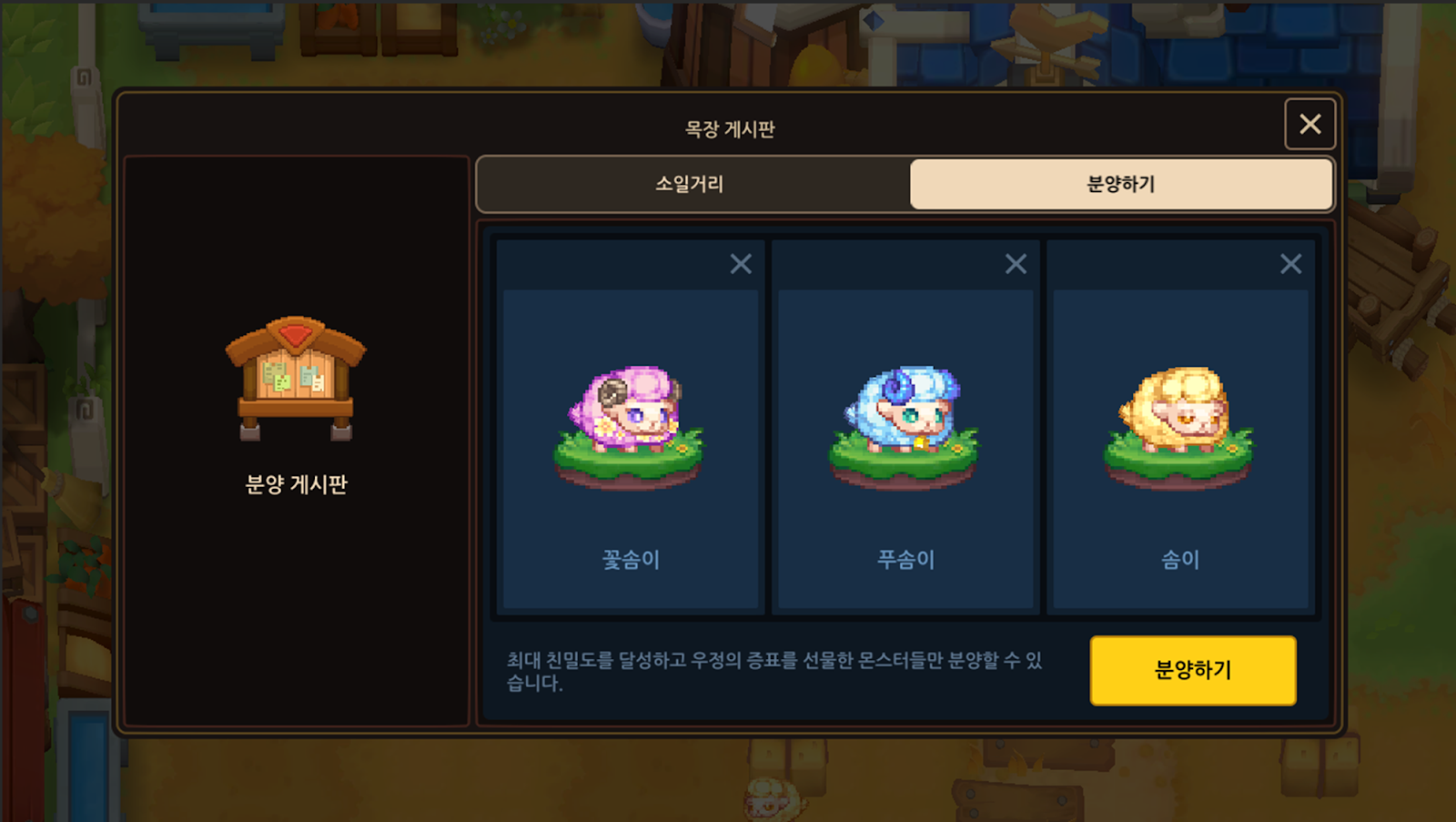1456x822 pixels.
Task: Switch to the 소일거리 tab
Action: (690, 184)
